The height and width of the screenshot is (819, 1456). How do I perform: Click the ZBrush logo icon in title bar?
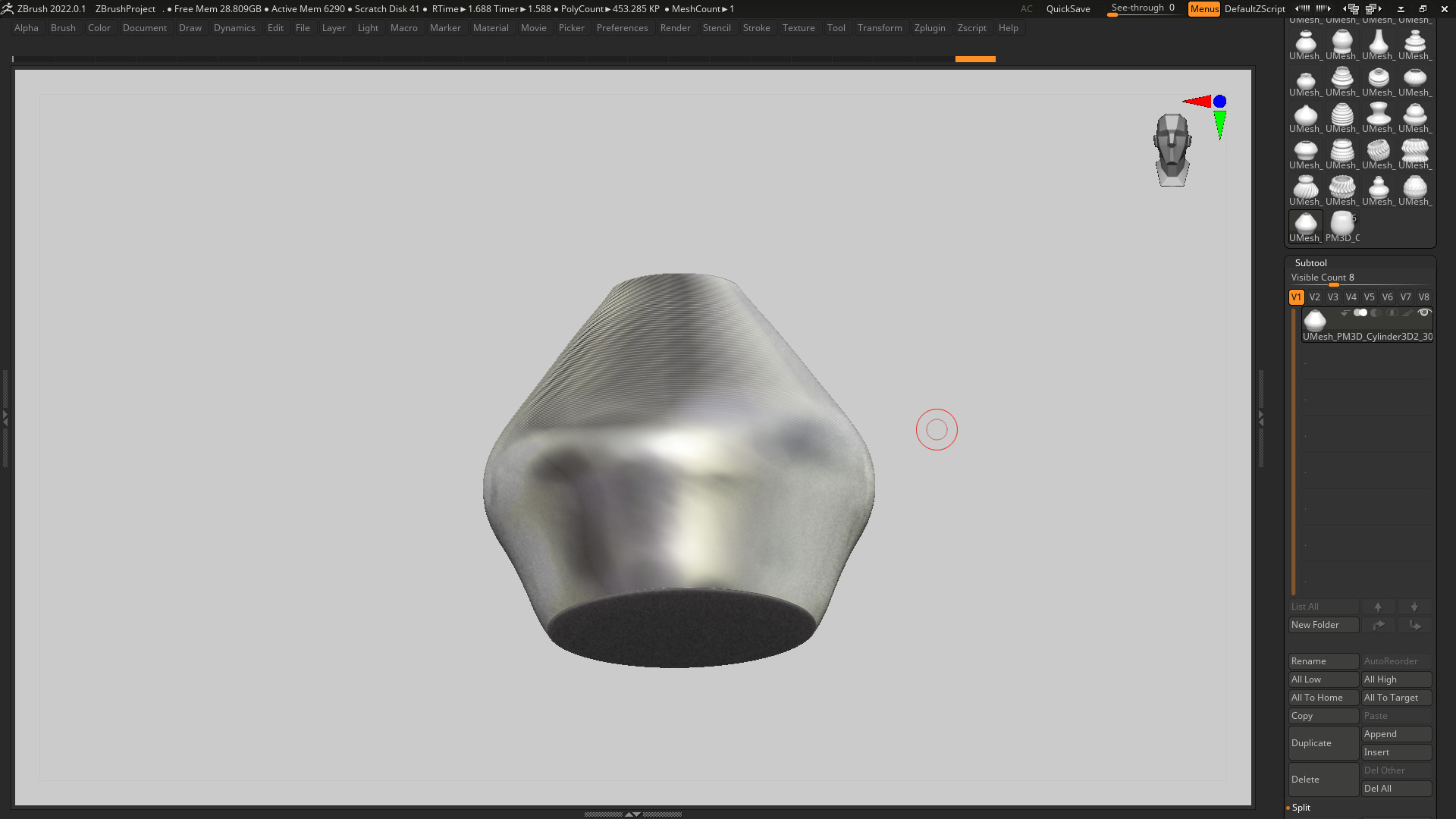point(7,8)
